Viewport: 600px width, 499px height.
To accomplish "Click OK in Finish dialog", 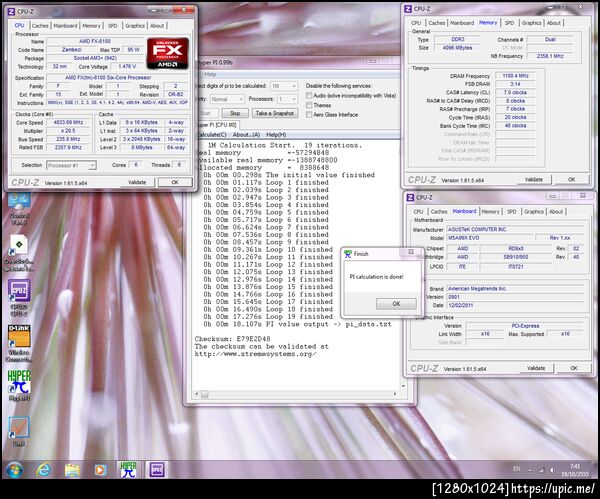I will pyautogui.click(x=396, y=303).
